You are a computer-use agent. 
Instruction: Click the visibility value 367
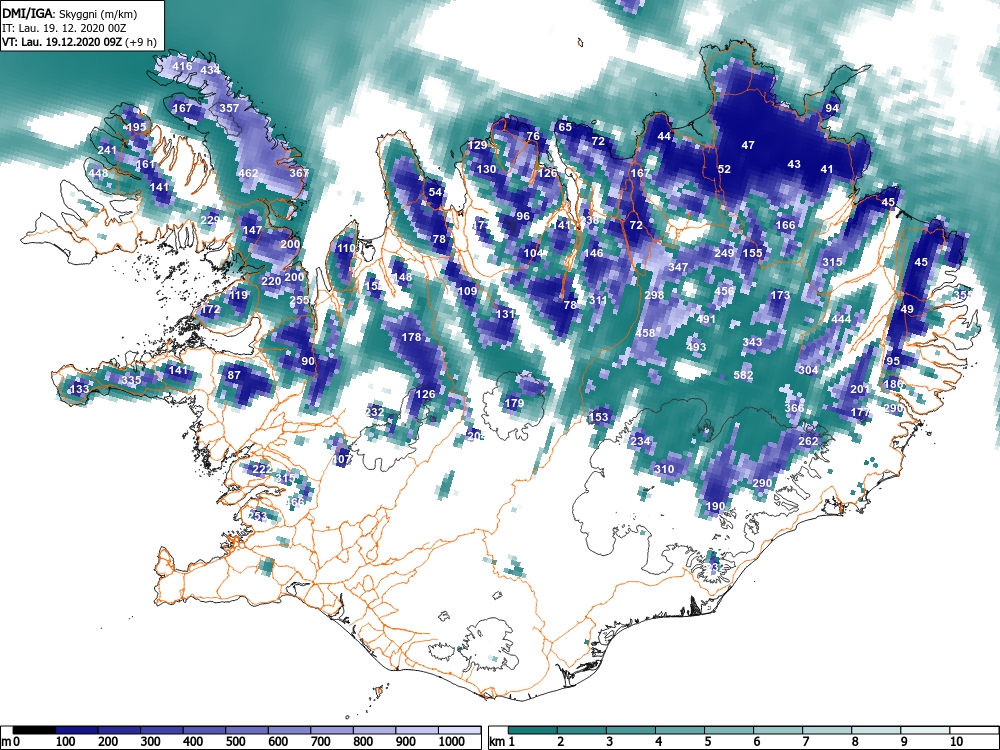pyautogui.click(x=299, y=173)
